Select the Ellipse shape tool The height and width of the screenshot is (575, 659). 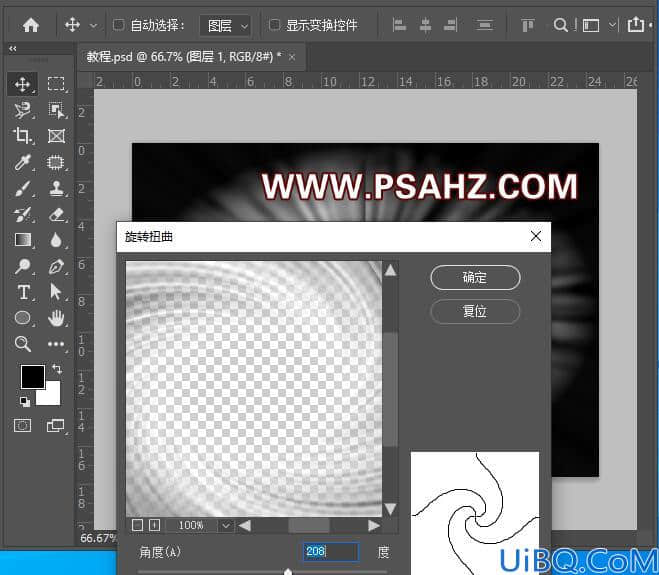tap(22, 318)
